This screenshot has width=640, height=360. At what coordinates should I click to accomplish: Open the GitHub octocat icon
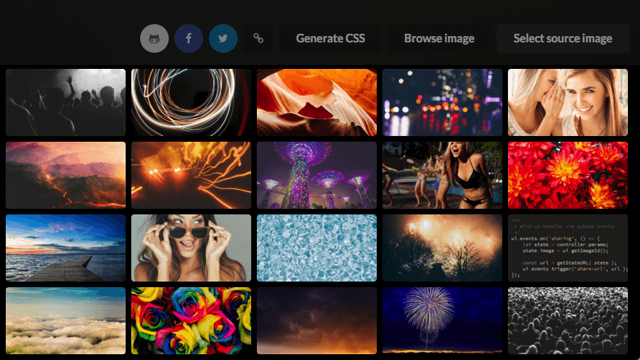coord(154,38)
